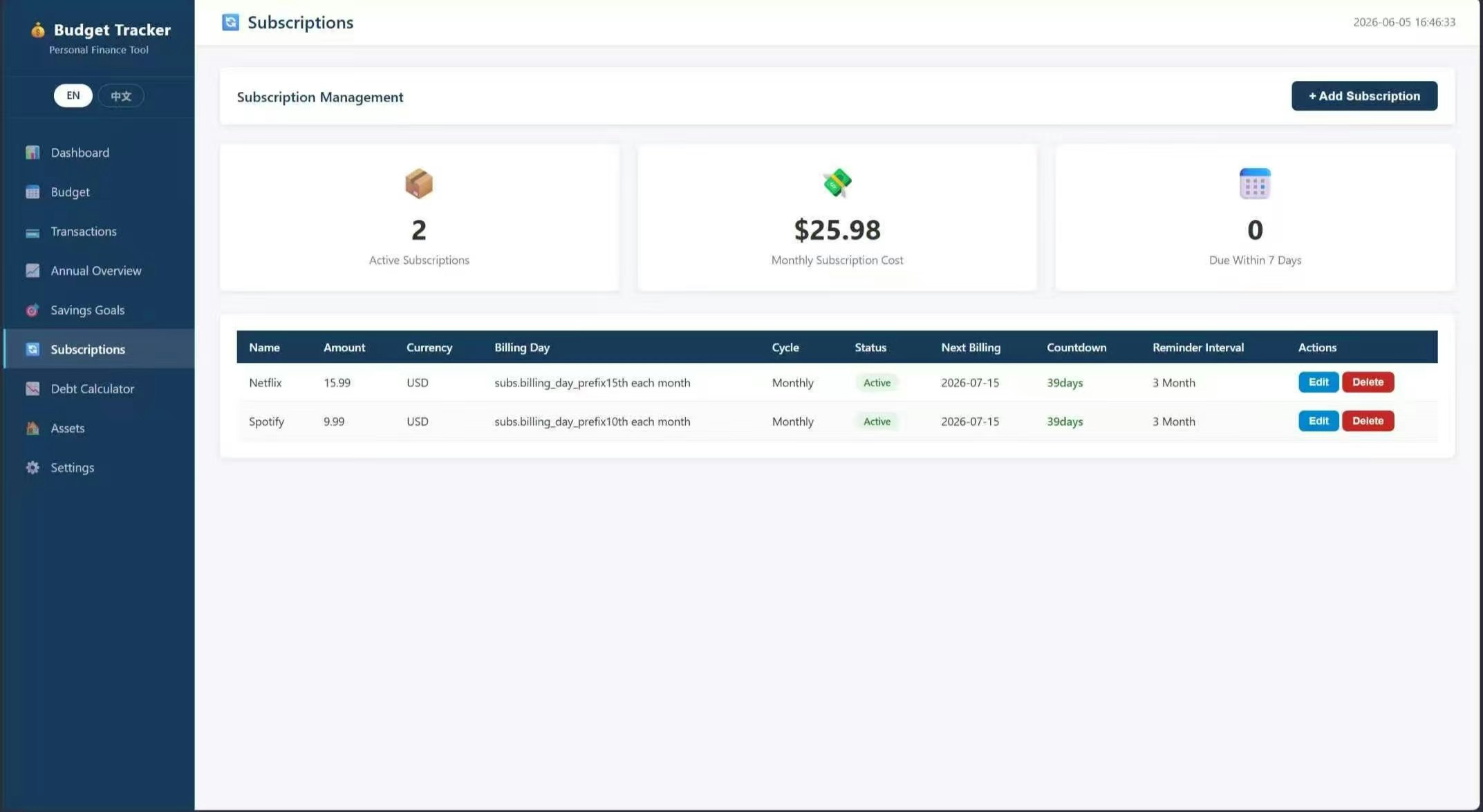
Task: Click the calendar icon for Due Within 7 Days
Action: point(1255,183)
